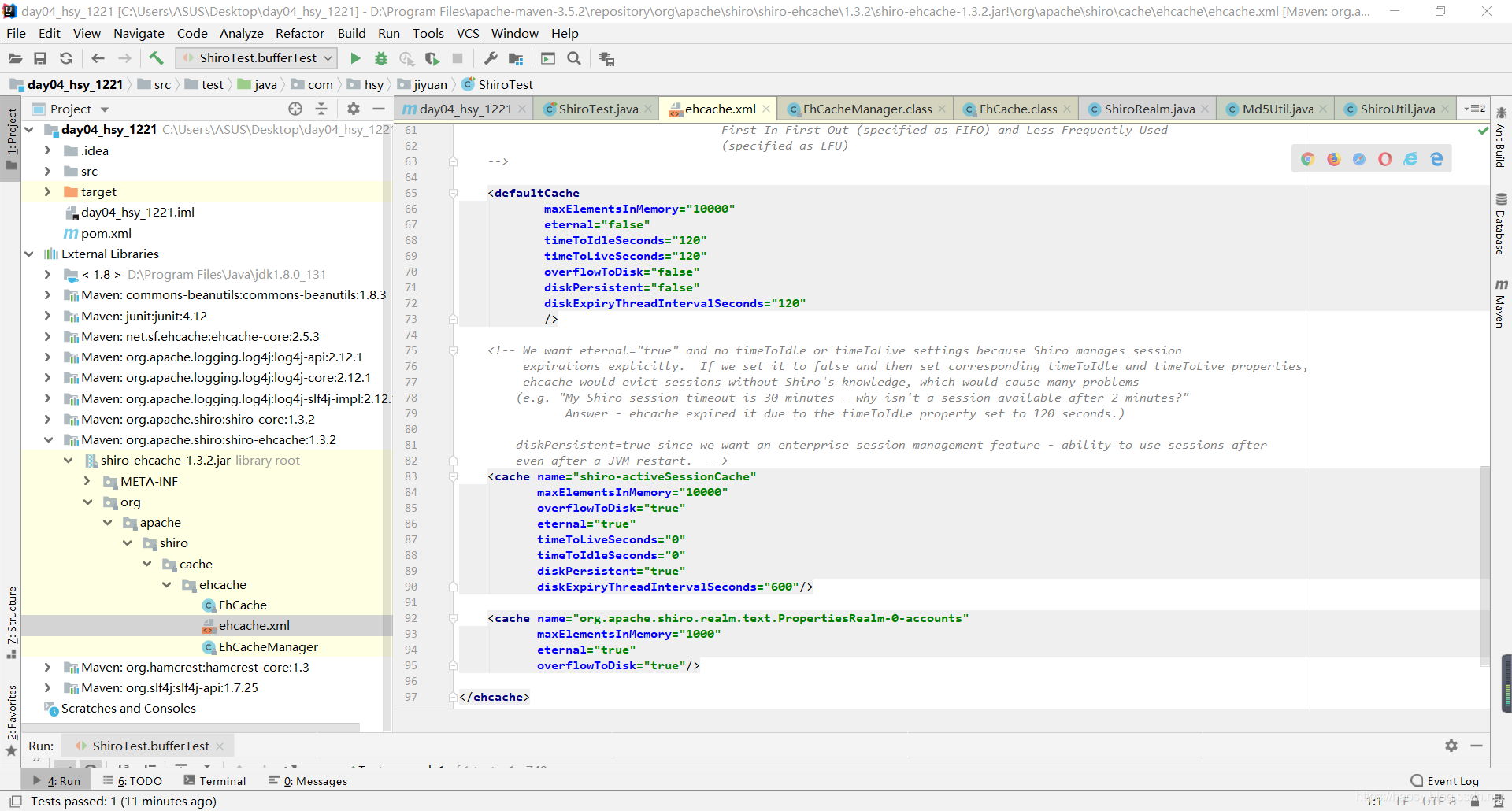This screenshot has height=811, width=1512.
Task: Open the Event Log
Action: (1444, 781)
